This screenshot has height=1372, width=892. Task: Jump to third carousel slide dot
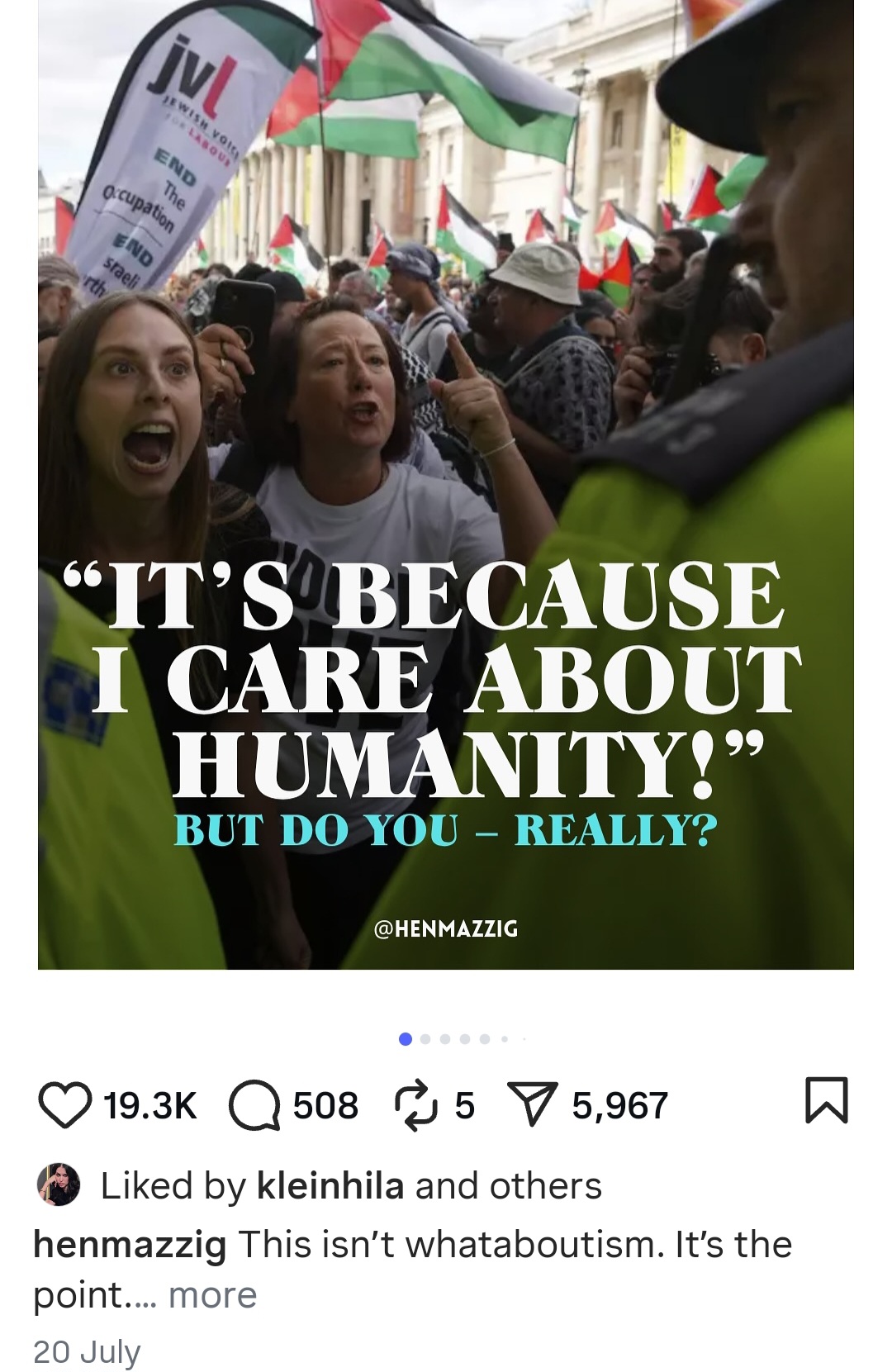(445, 1039)
